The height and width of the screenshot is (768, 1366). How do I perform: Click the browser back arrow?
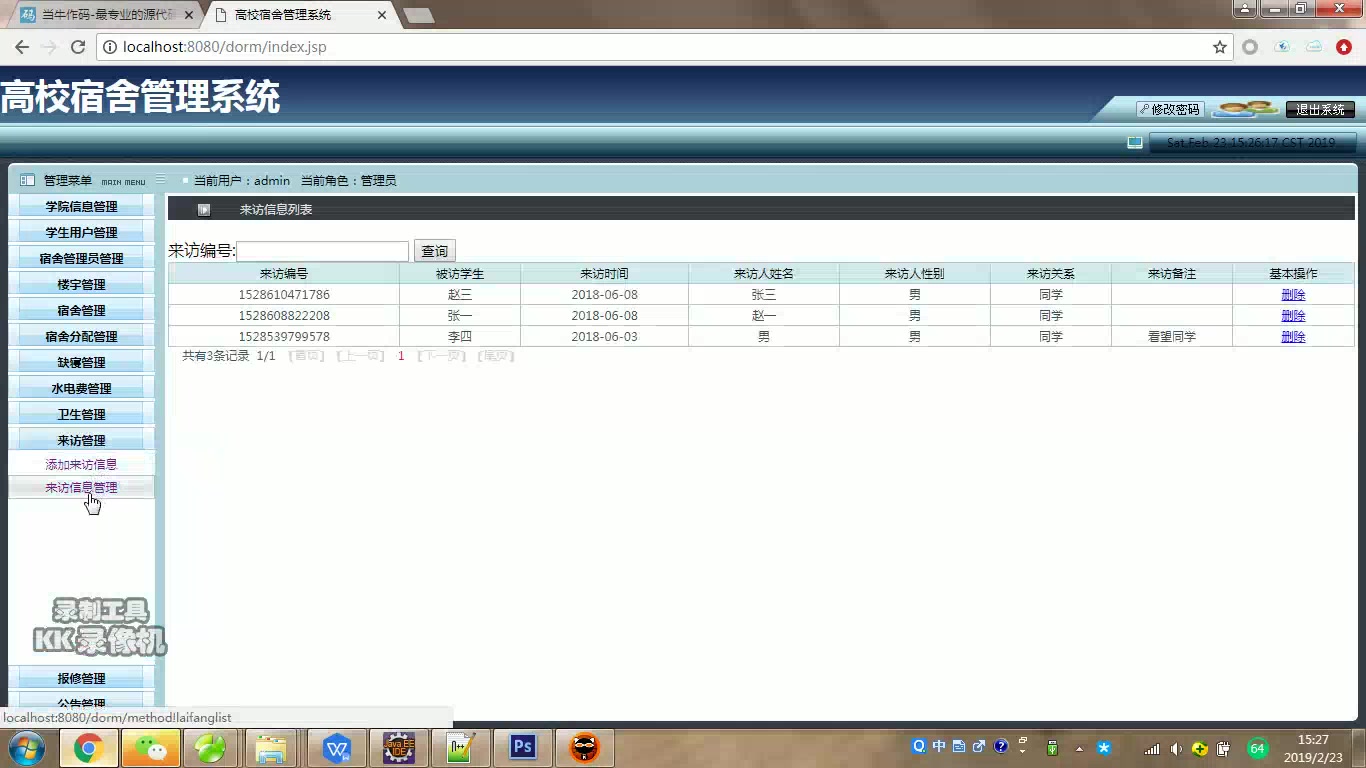21,47
